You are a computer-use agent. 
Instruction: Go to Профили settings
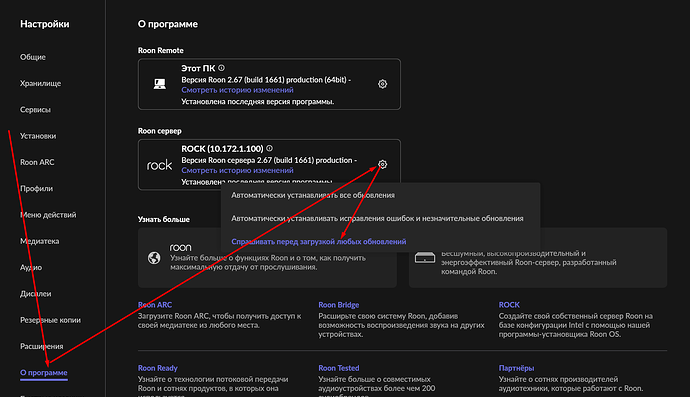click(36, 189)
